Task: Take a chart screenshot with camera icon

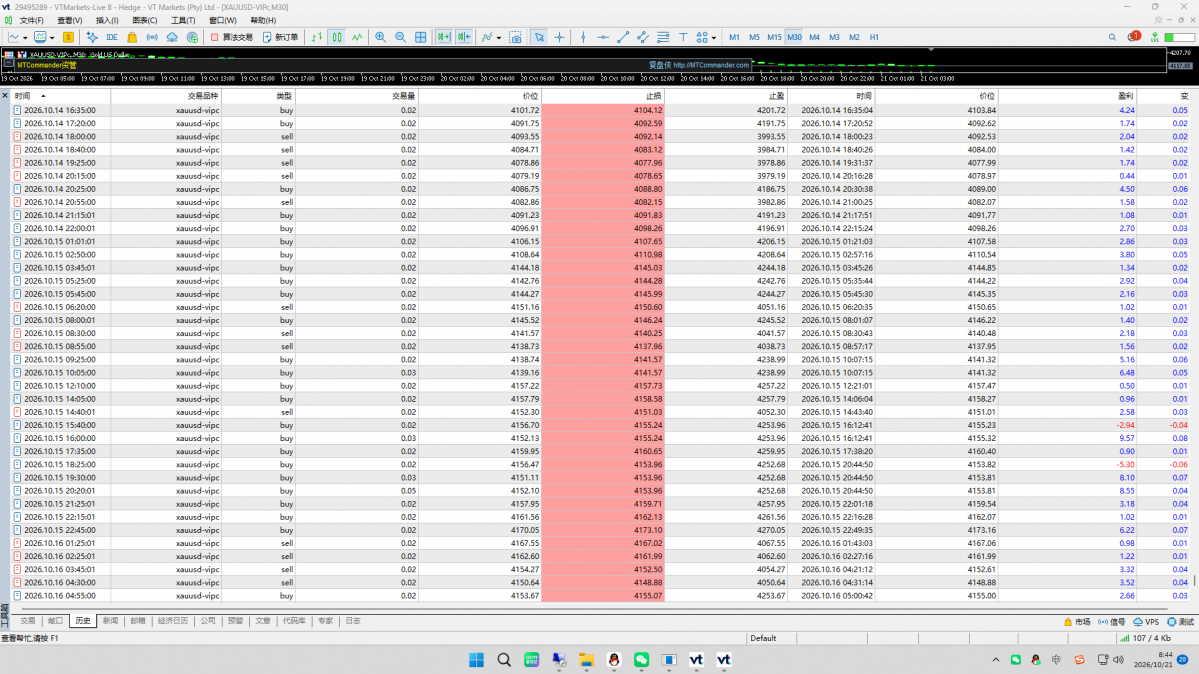Action: [x=515, y=37]
